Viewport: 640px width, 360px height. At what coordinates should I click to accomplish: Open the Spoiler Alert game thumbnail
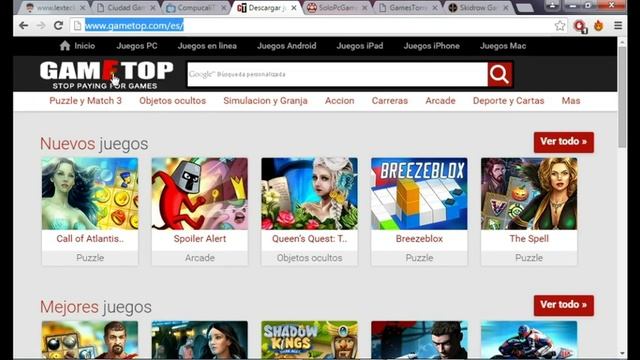tap(200, 193)
